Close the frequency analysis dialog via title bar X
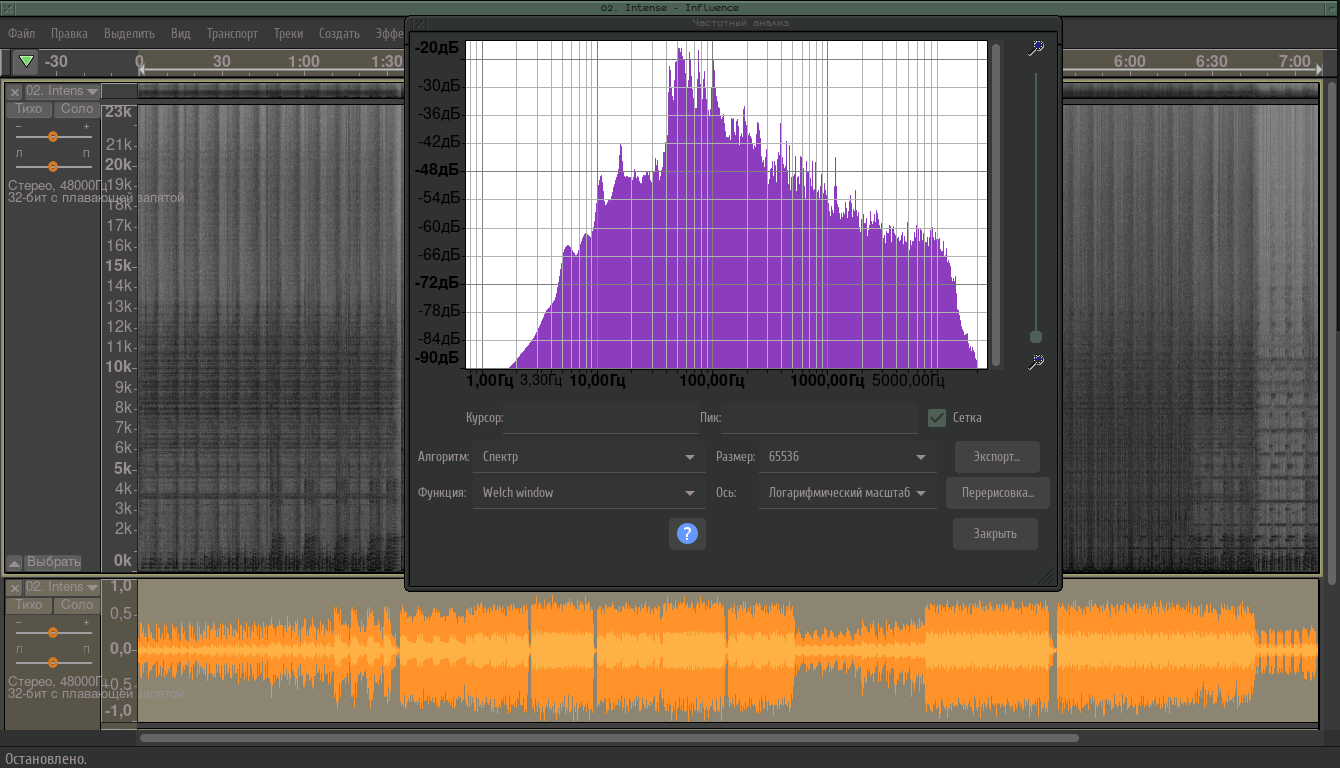The width and height of the screenshot is (1340, 768). 420,23
